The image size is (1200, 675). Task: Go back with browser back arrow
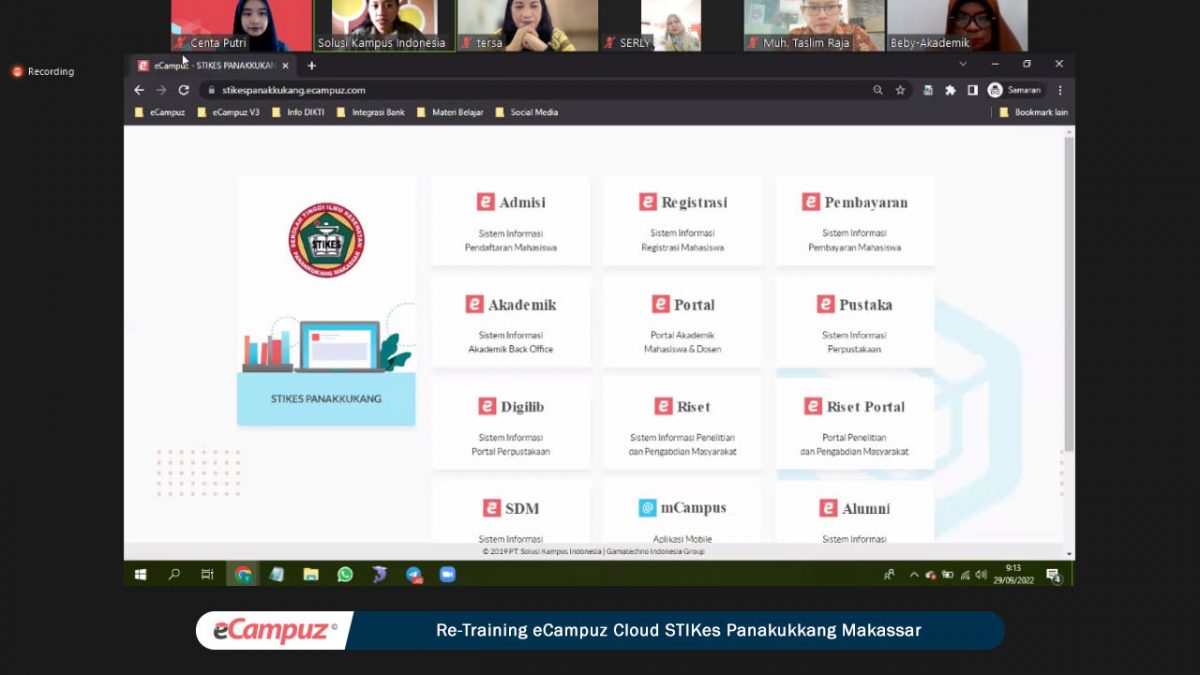140,90
